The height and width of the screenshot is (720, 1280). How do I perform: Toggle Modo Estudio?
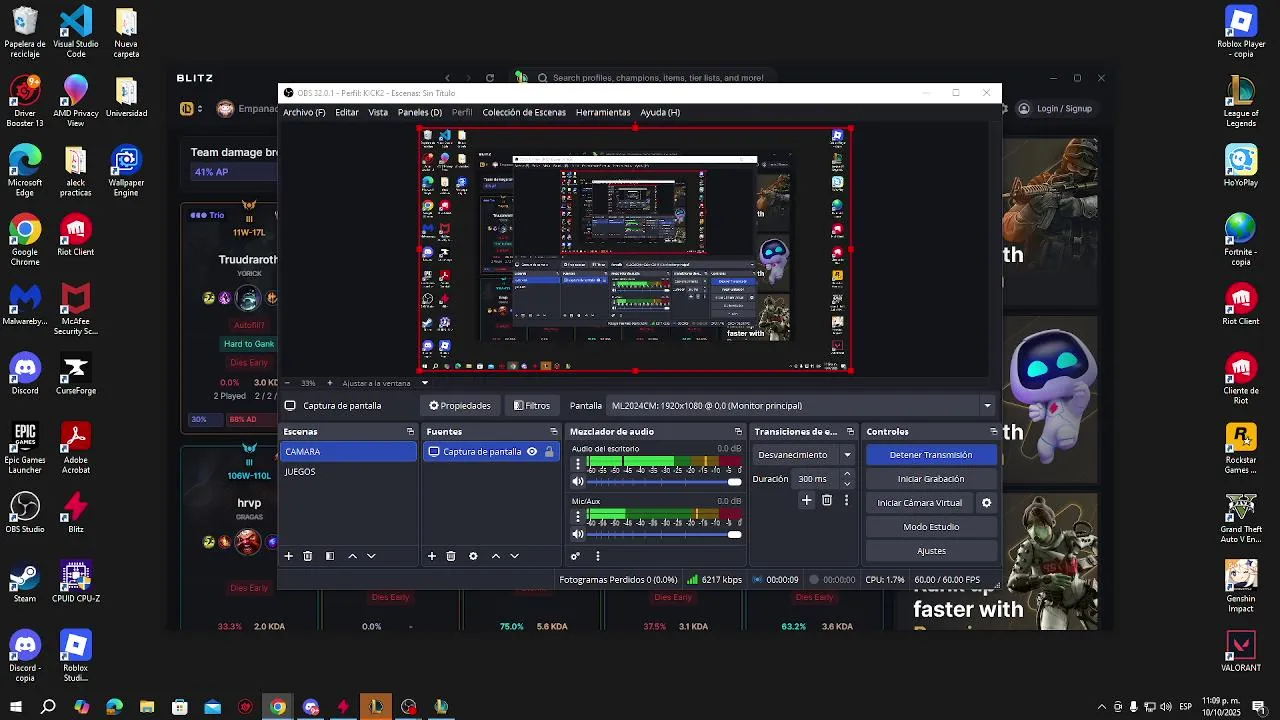[x=931, y=527]
